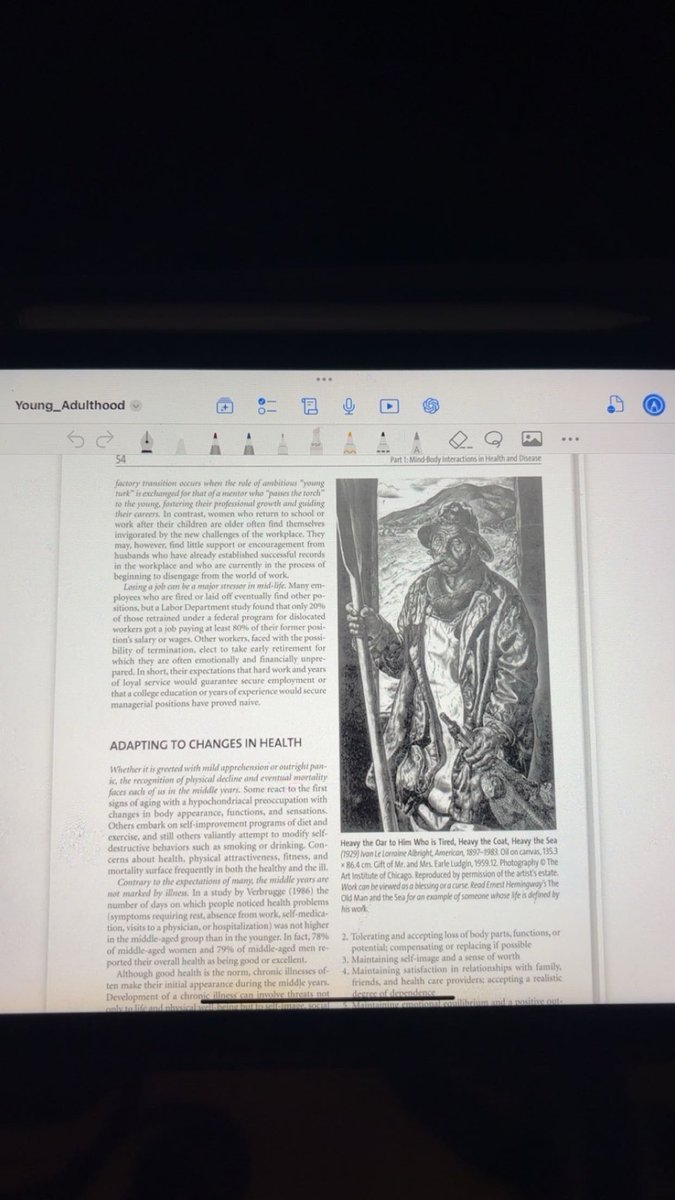Tap the page number 54

[119, 458]
